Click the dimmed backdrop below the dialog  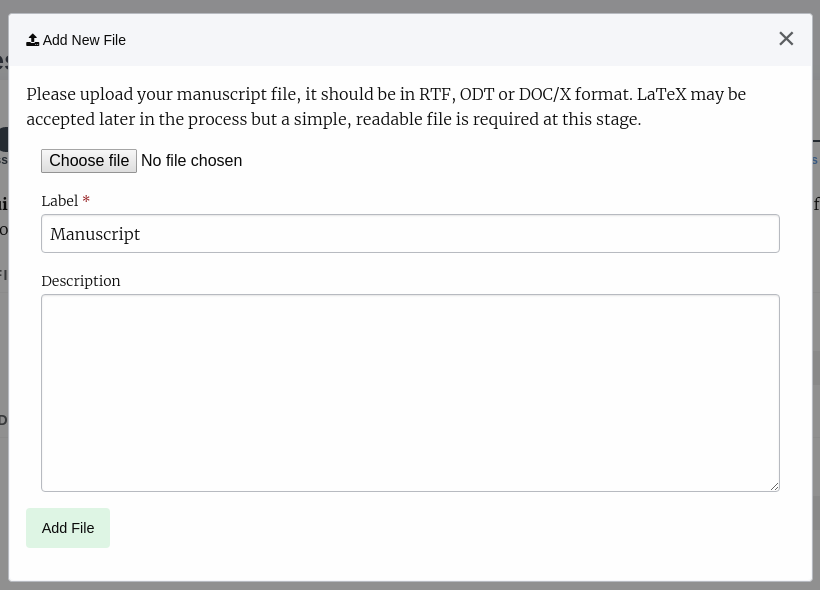click(x=410, y=586)
